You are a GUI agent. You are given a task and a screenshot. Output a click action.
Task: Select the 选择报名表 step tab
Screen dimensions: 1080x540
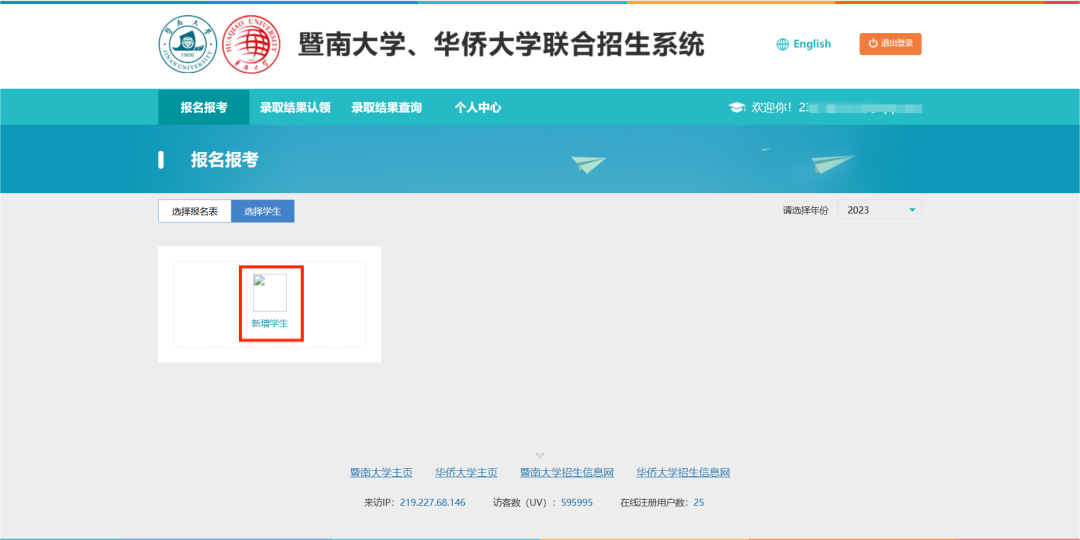pyautogui.click(x=195, y=211)
